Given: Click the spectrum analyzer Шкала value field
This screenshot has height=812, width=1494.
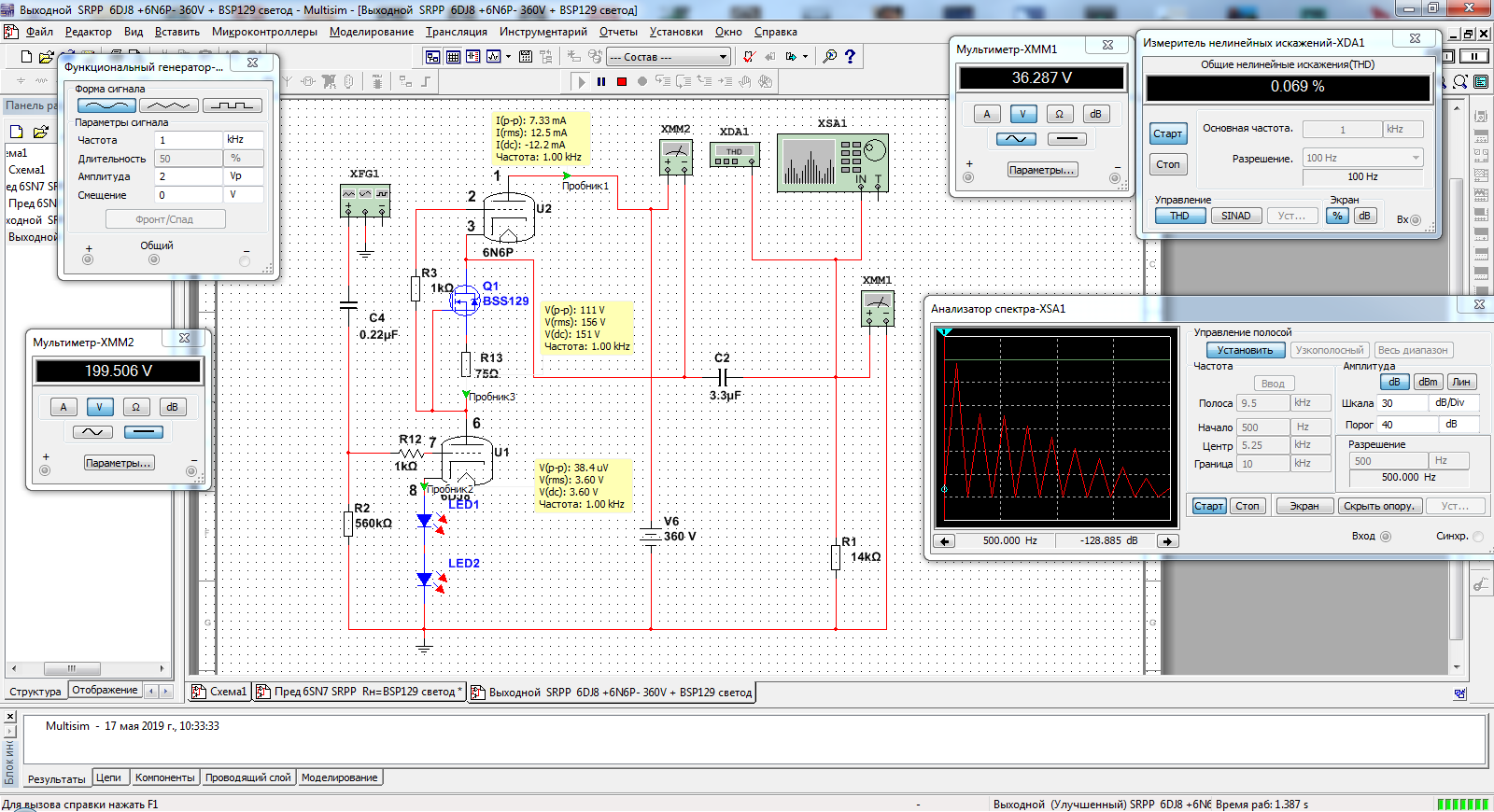Looking at the screenshot, I should 1403,403.
